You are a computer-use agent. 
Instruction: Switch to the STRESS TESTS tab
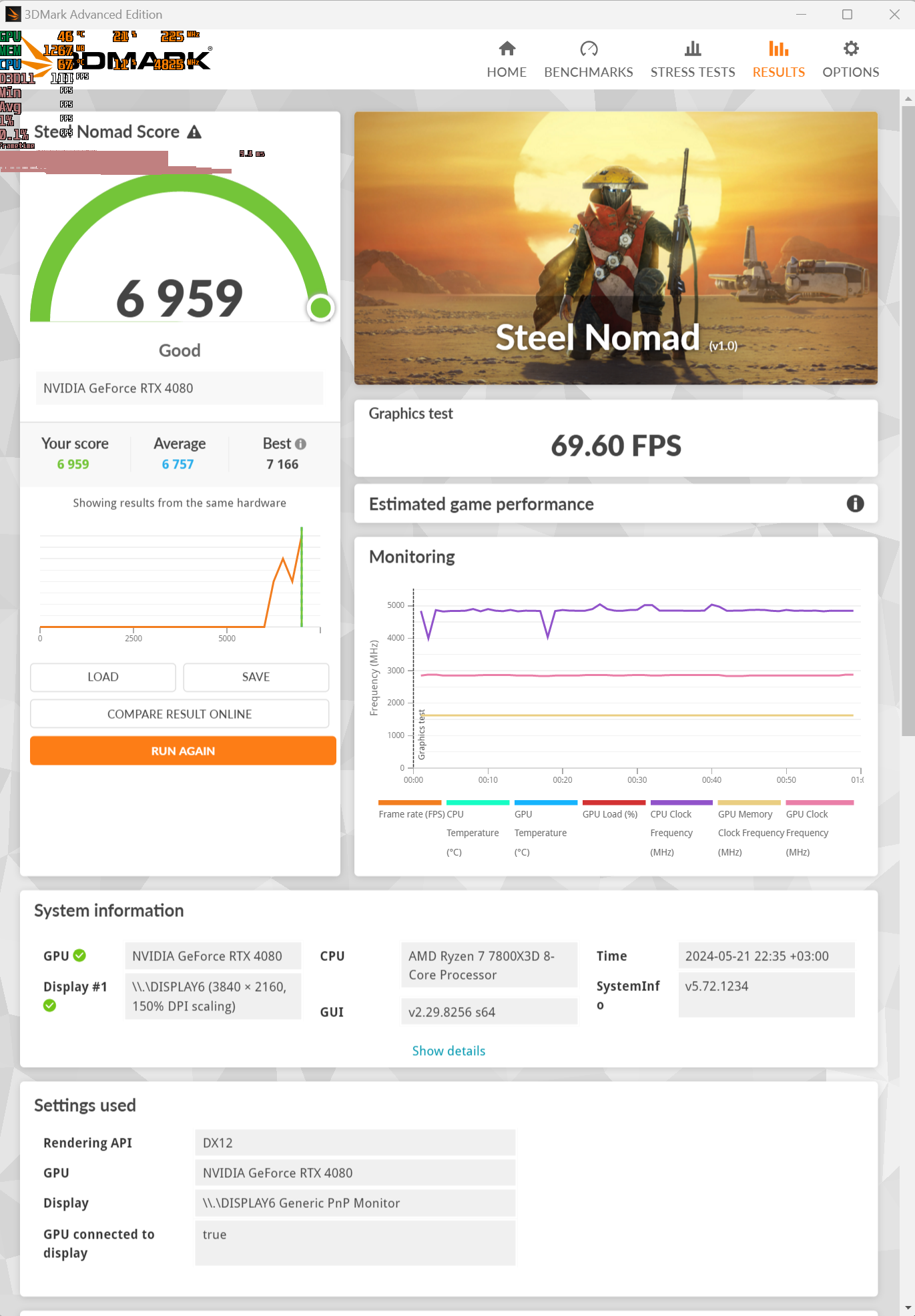(x=693, y=60)
